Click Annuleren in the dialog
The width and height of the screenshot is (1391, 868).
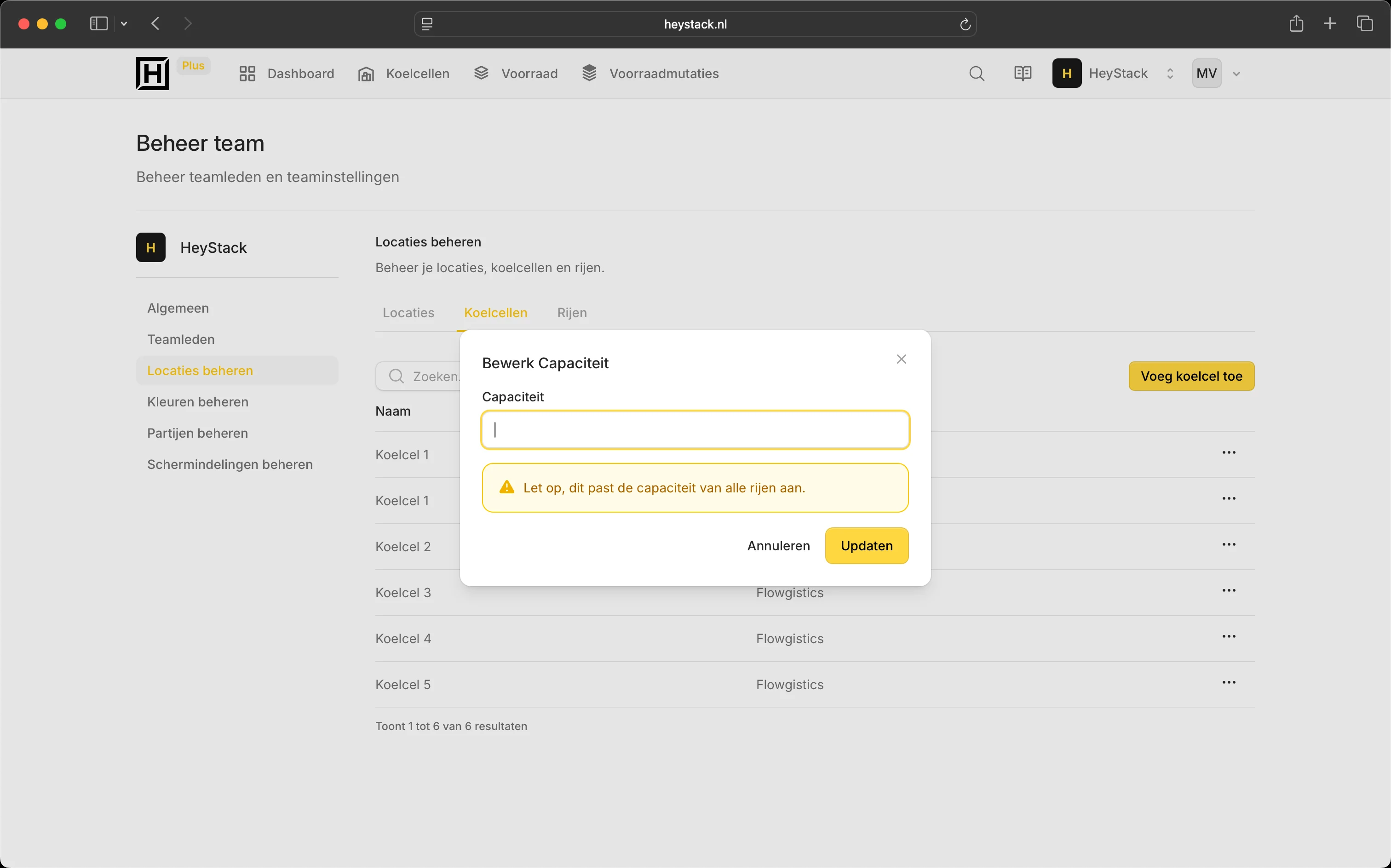(778, 546)
